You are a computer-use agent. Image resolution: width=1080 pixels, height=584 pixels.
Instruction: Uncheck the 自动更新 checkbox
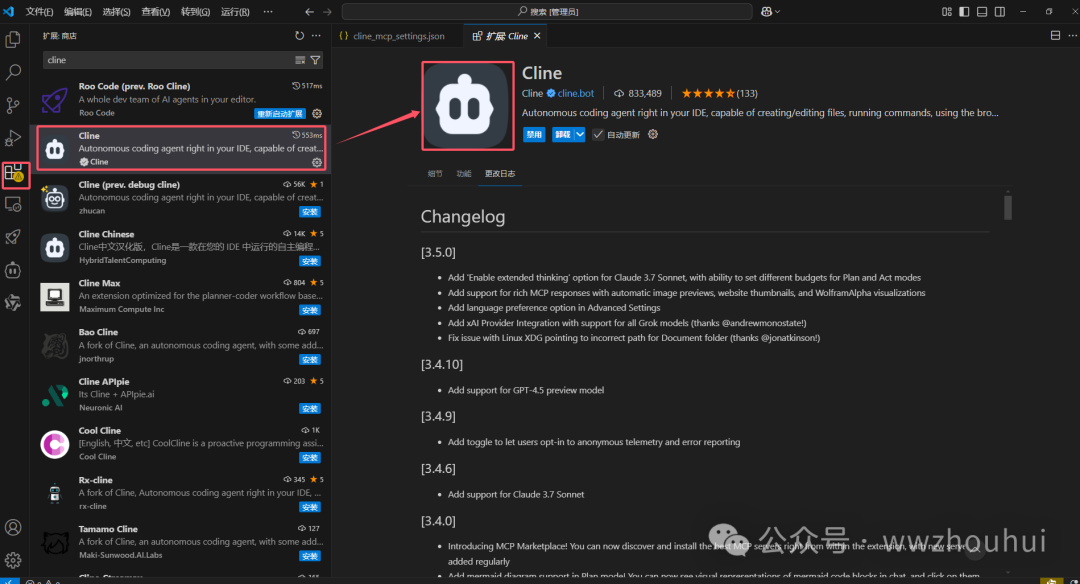[x=597, y=131]
